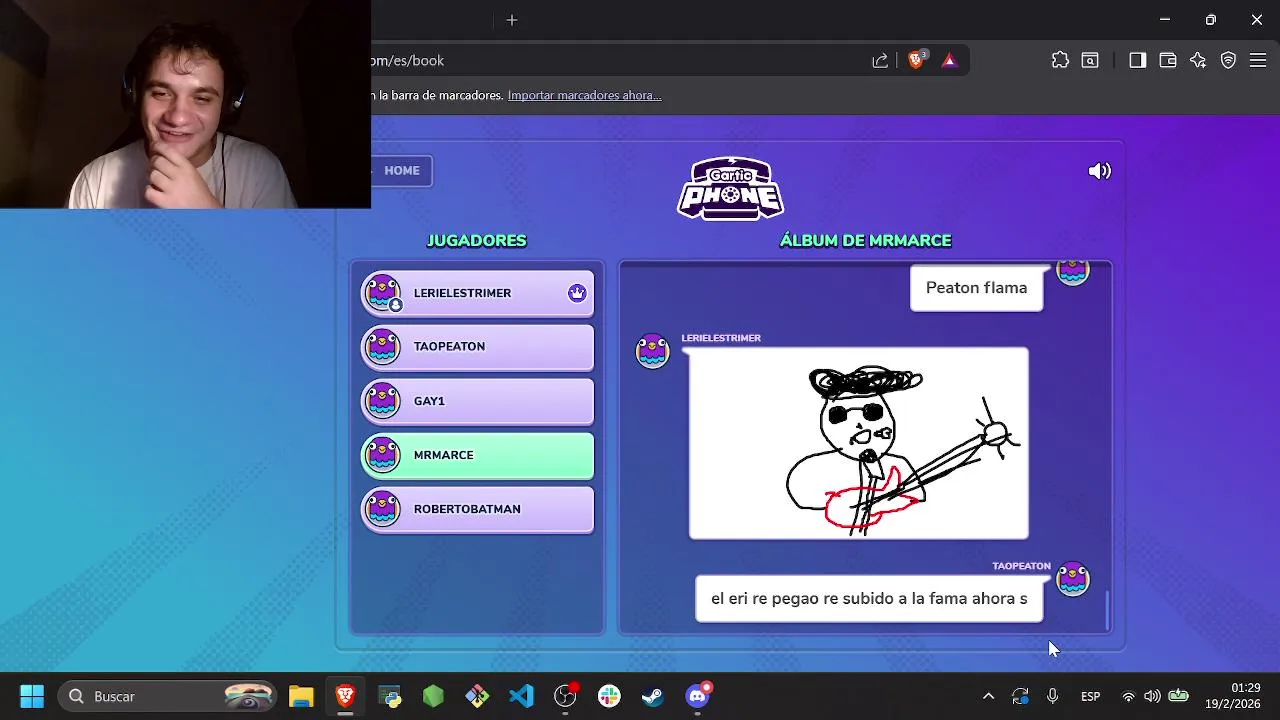
Task: Open Steam from the taskbar
Action: pos(653,696)
